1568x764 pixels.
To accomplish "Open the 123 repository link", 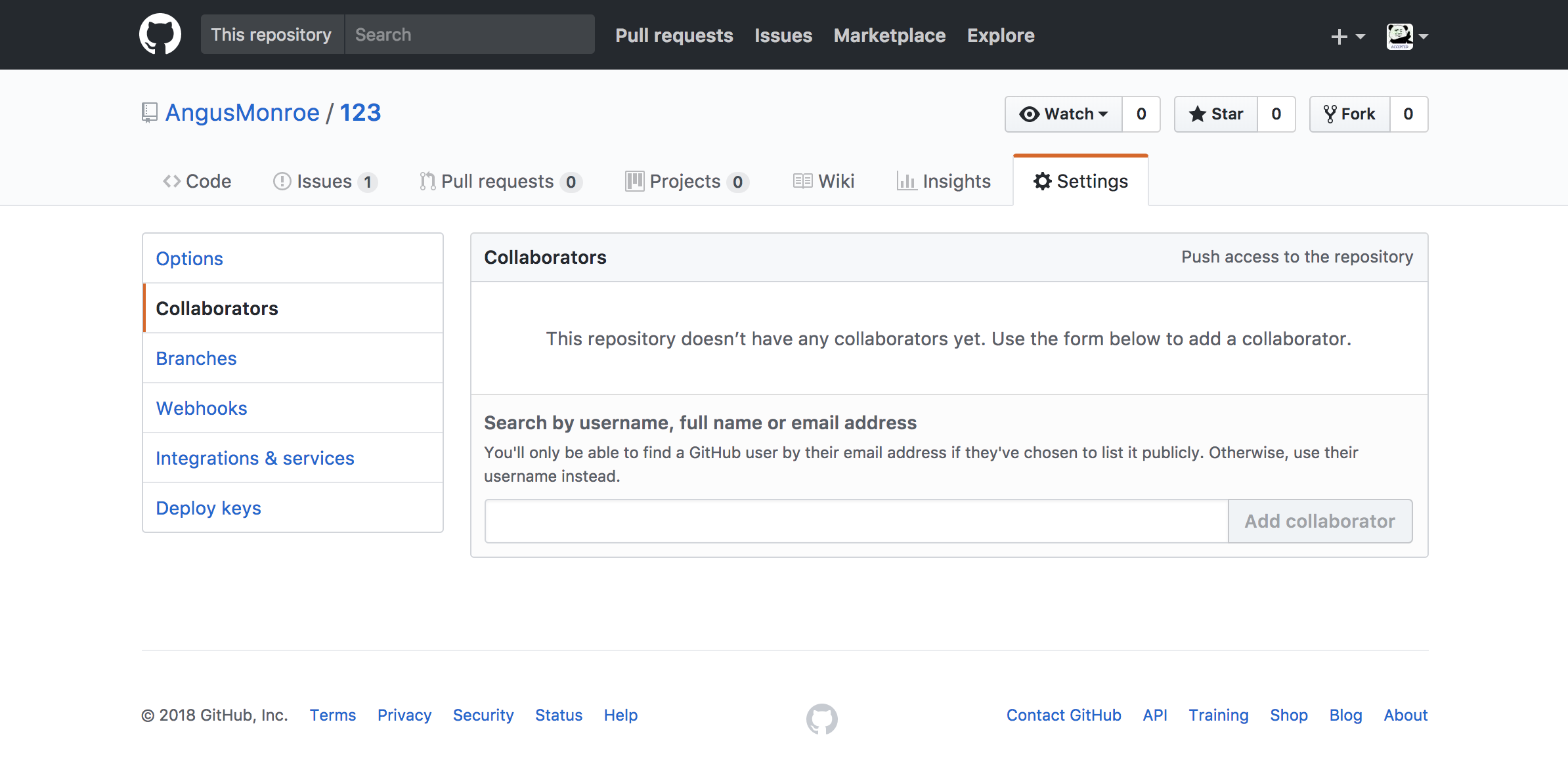I will click(360, 113).
